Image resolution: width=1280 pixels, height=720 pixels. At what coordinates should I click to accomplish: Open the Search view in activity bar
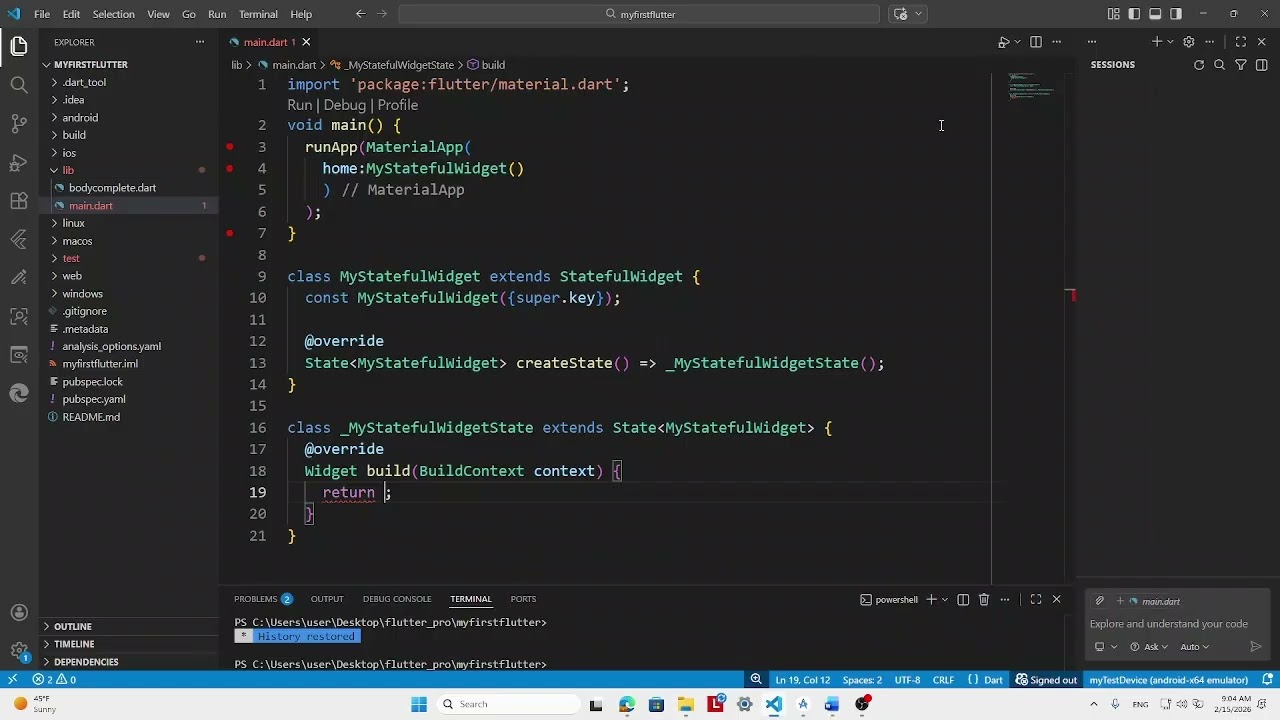[x=19, y=85]
